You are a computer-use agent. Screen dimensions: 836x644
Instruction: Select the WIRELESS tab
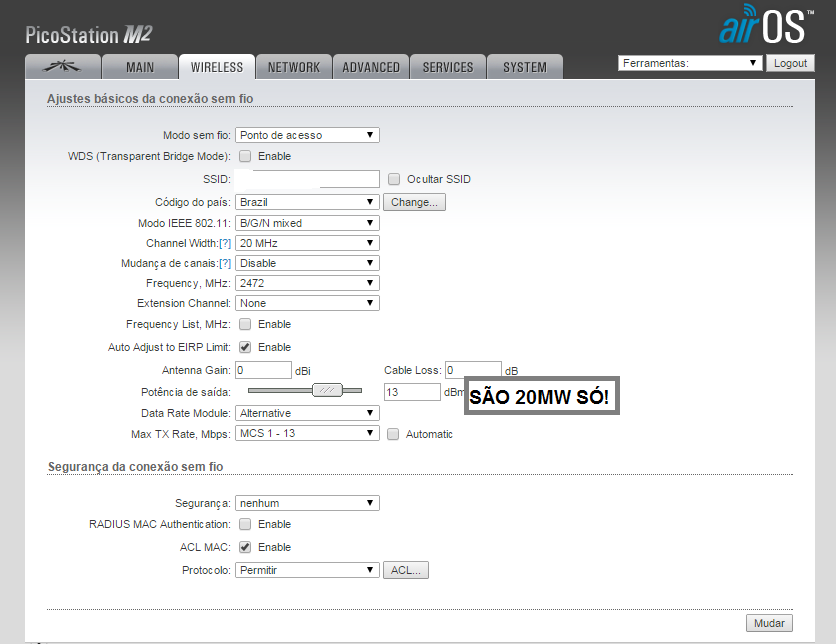coord(217,67)
